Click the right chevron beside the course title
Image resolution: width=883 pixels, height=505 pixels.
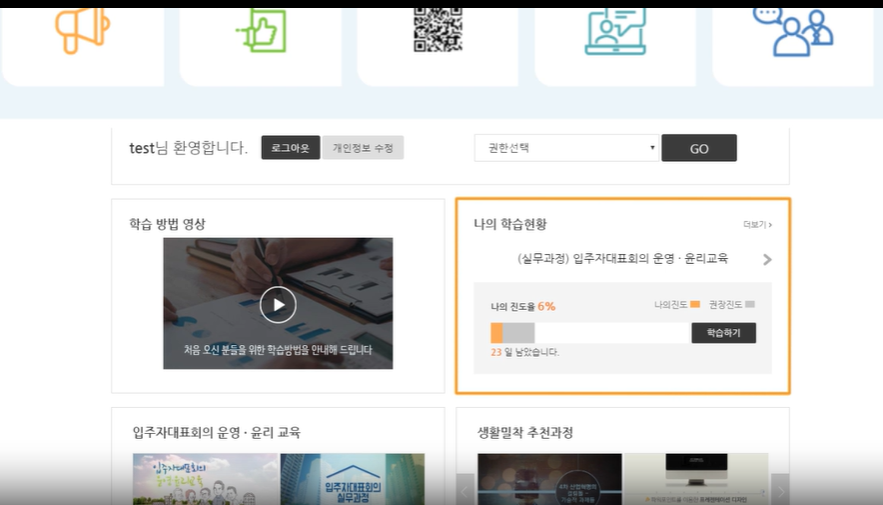[767, 260]
